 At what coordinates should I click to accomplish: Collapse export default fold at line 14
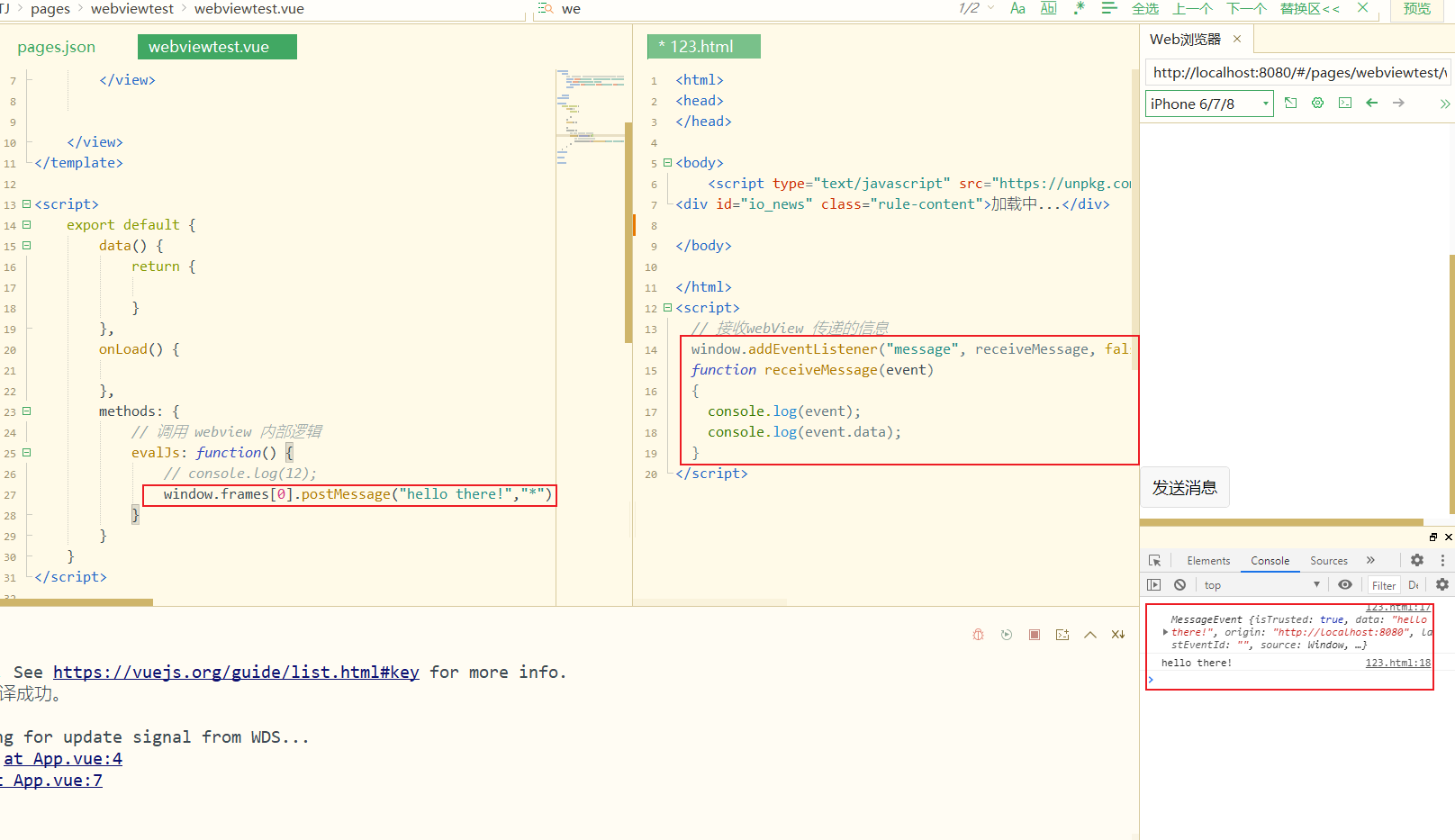coord(26,225)
